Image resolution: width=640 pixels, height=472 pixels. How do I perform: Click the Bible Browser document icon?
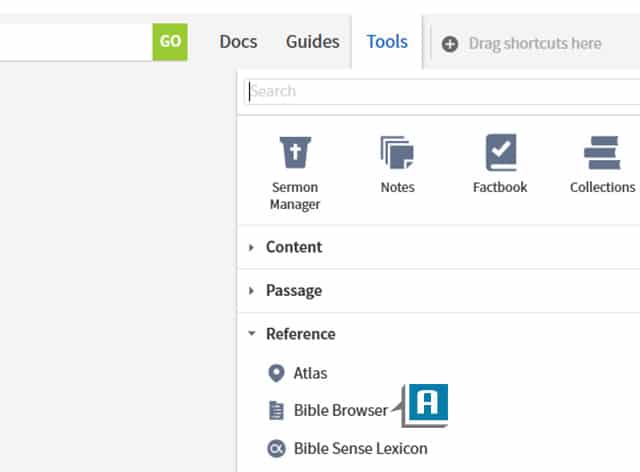point(277,411)
